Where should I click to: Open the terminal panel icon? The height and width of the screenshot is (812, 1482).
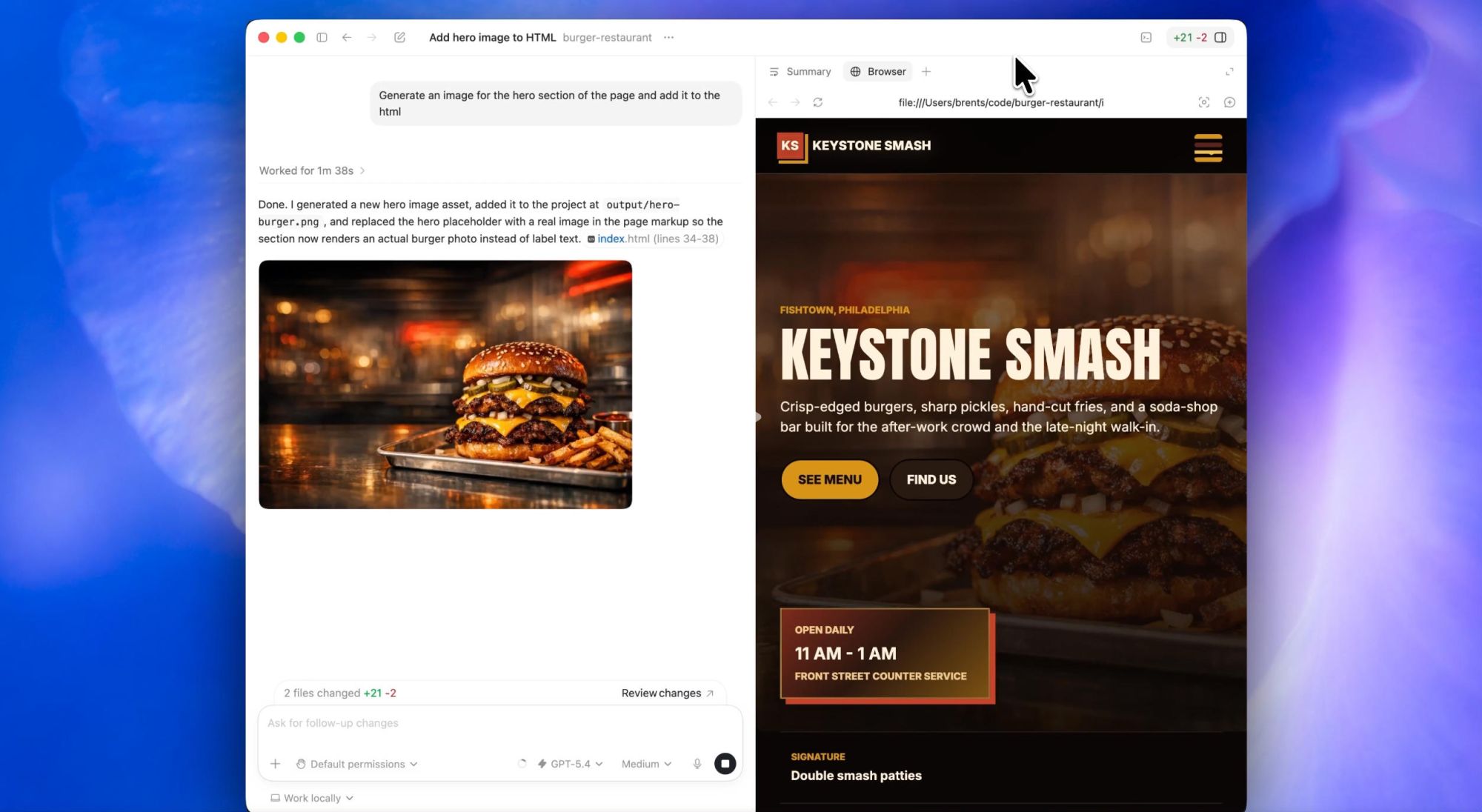[x=1146, y=38]
